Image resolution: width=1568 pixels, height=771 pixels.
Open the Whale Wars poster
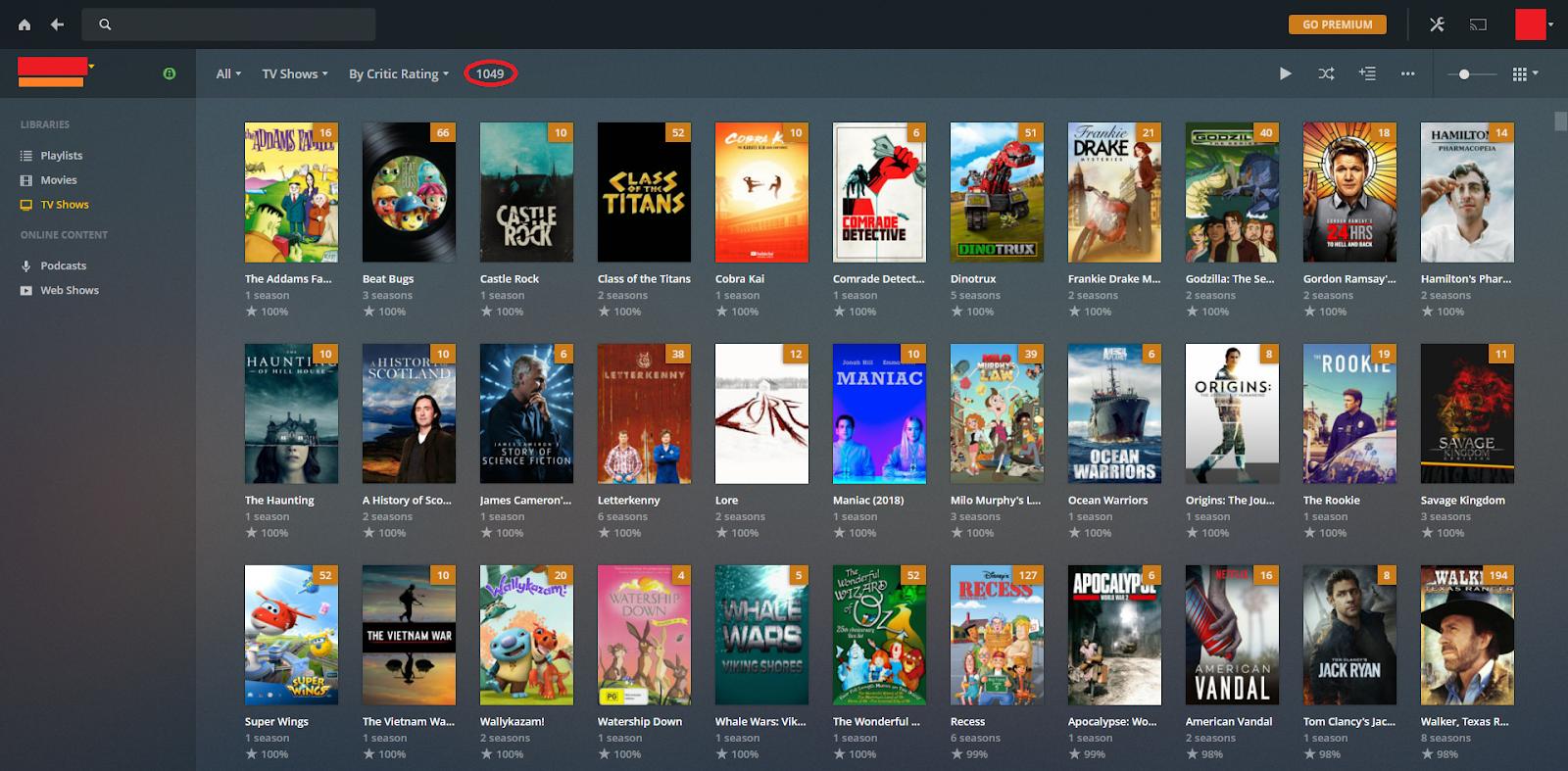click(761, 635)
